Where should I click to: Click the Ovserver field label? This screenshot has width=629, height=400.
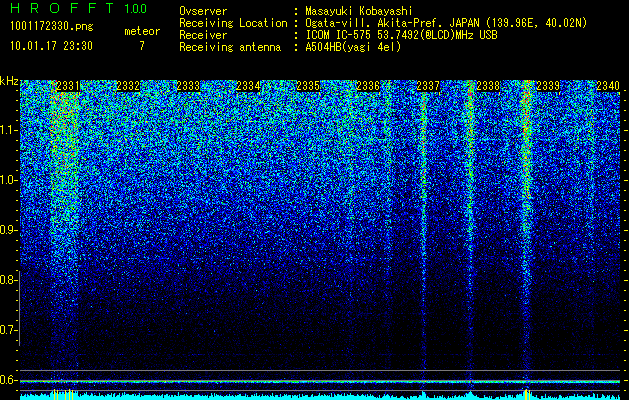click(203, 12)
